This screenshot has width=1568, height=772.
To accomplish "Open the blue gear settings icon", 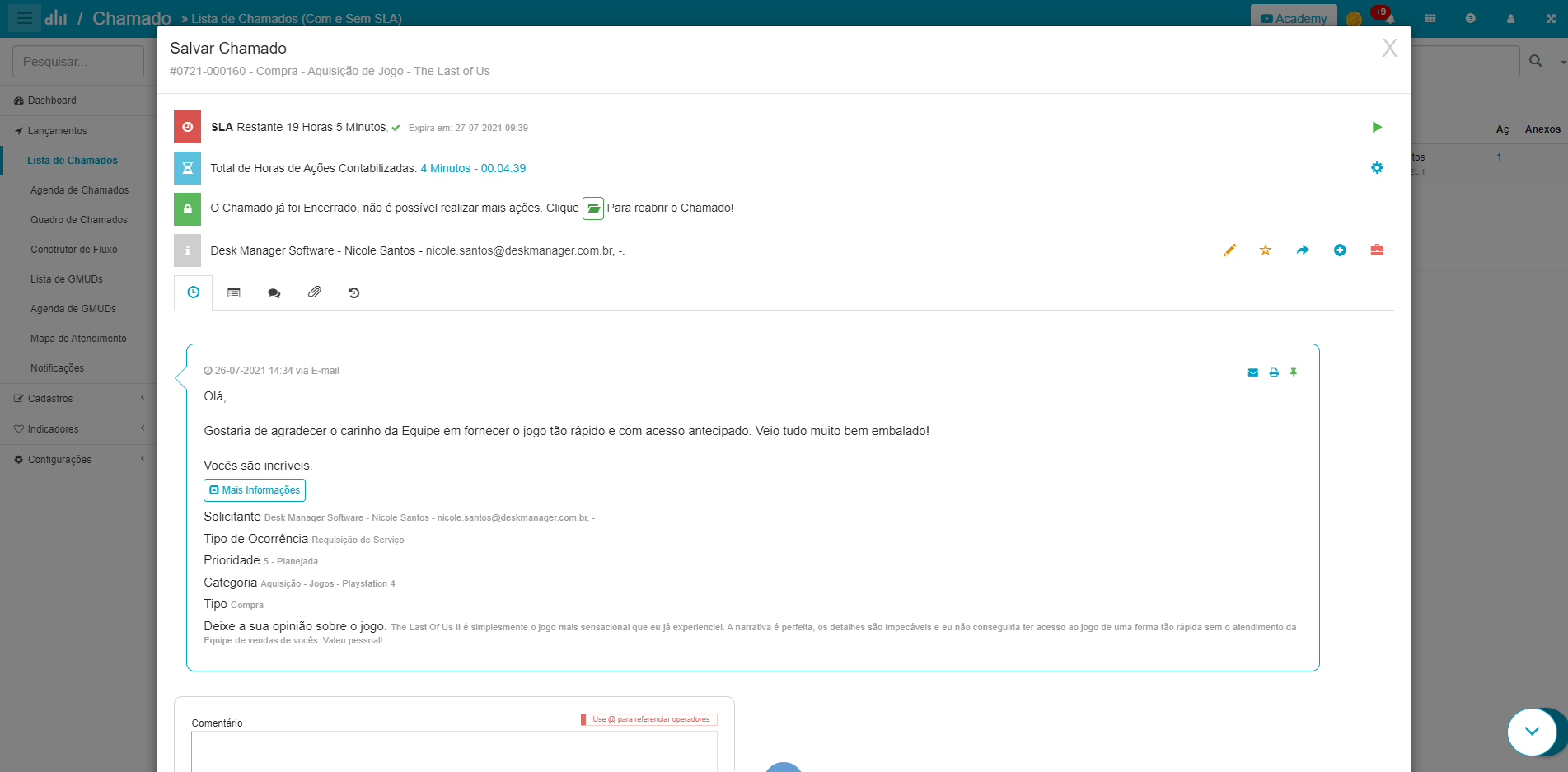I will pos(1377,168).
